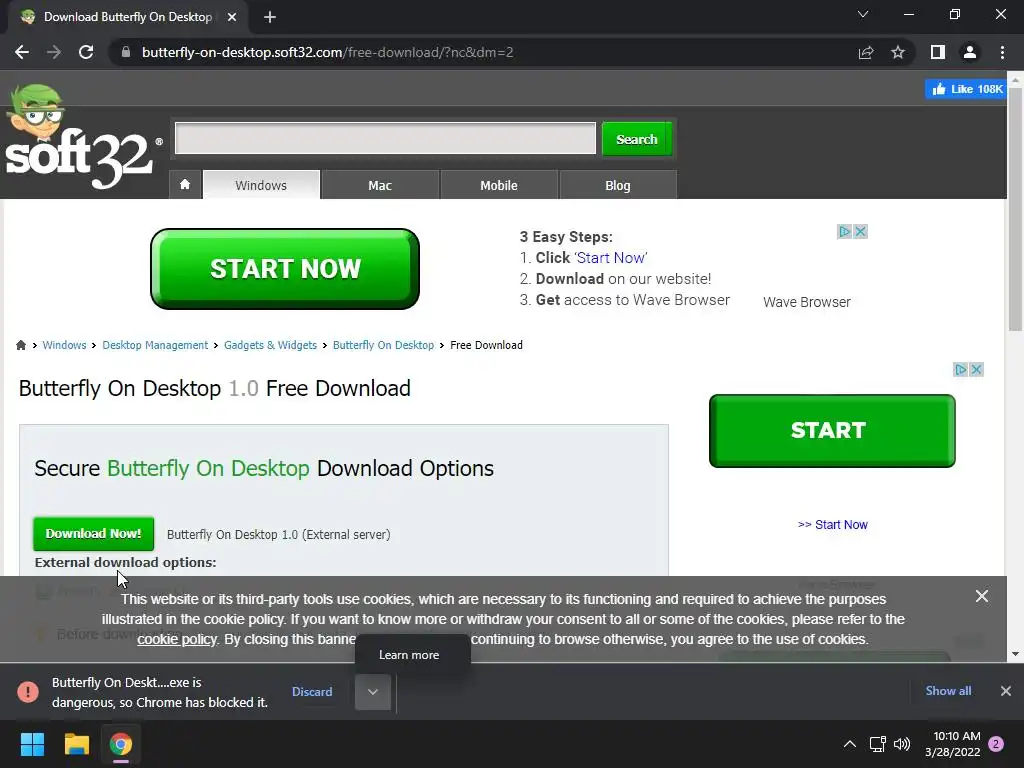Viewport: 1024px width, 768px height.
Task: Click the browser forward arrow
Action: pos(54,52)
